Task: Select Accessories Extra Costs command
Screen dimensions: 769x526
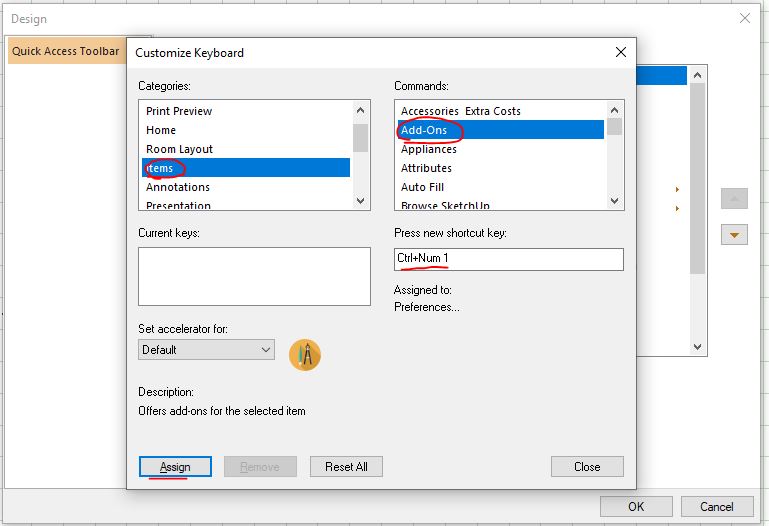Action: [x=461, y=111]
